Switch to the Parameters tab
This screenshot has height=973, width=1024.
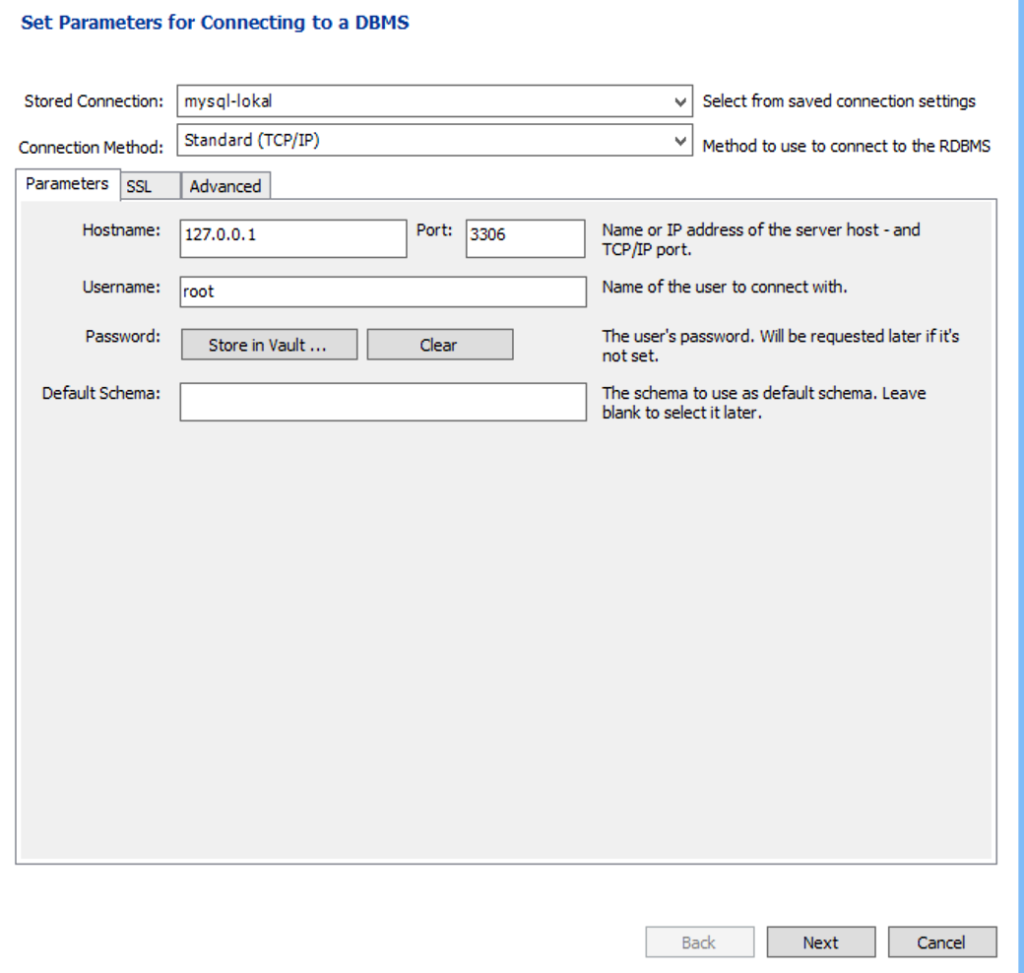click(x=67, y=184)
